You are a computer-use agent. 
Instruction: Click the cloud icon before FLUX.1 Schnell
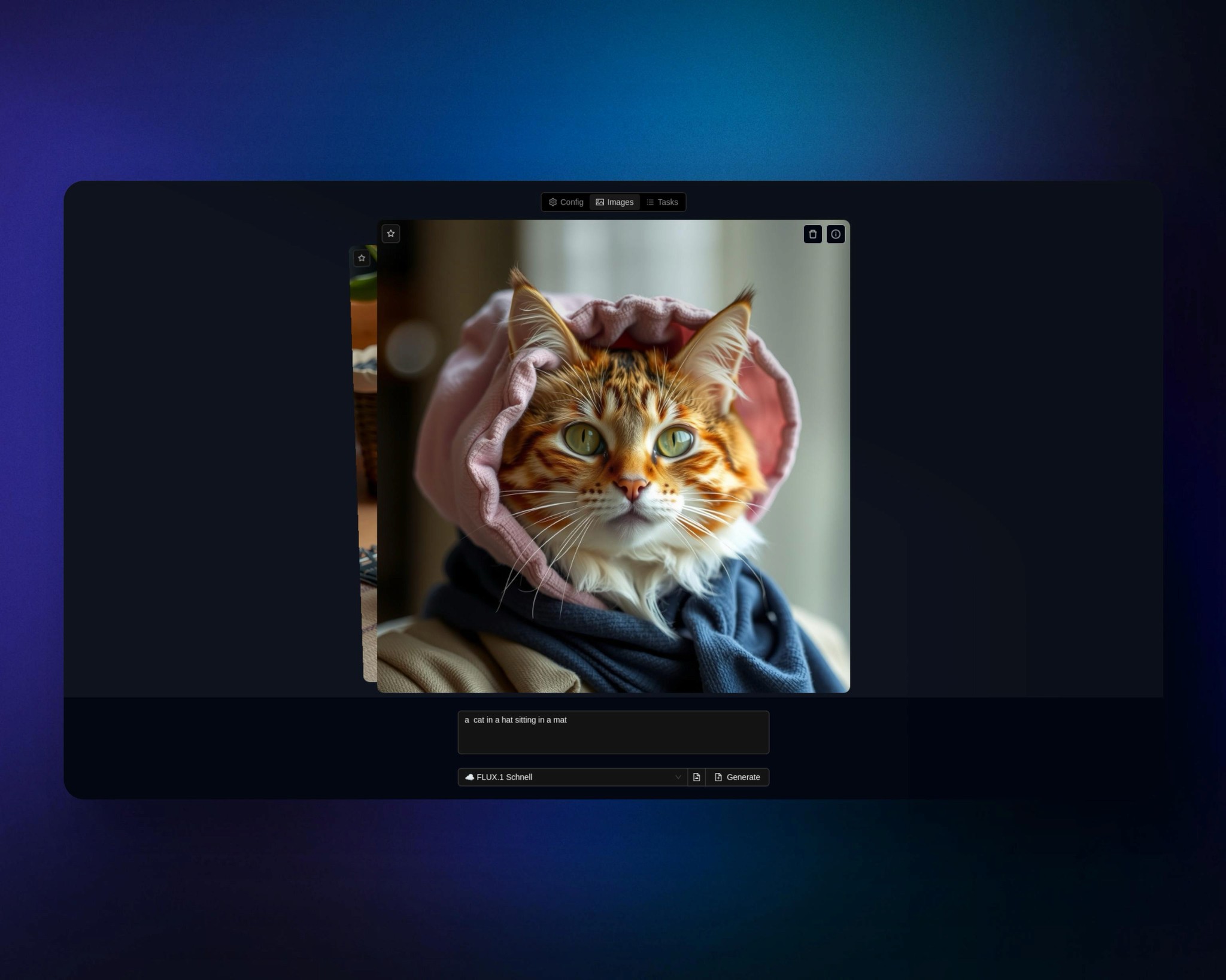tap(469, 777)
